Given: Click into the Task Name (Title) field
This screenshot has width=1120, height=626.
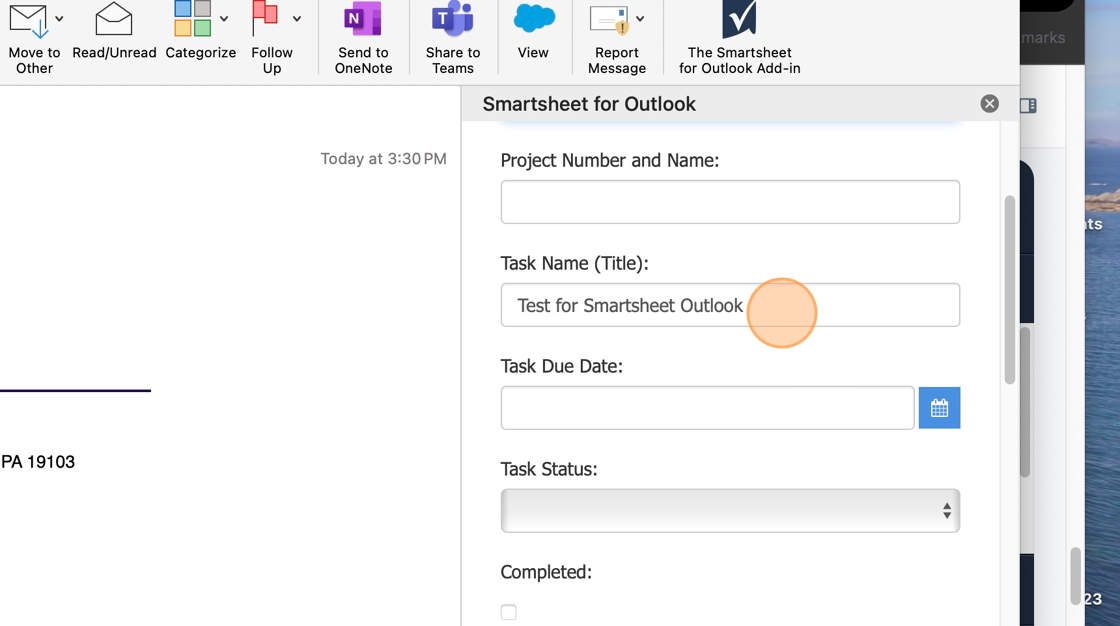Looking at the screenshot, I should point(730,305).
